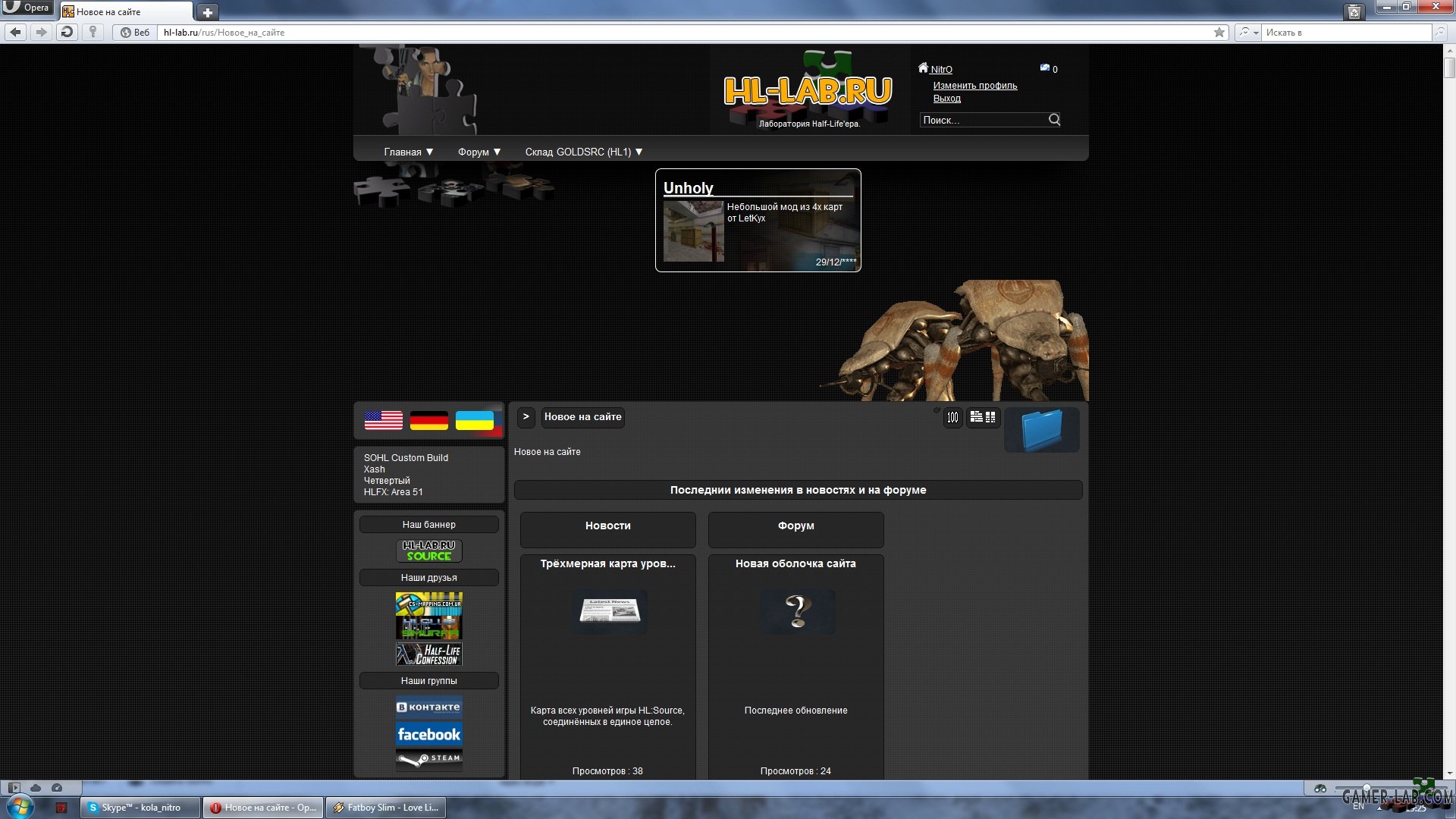Image resolution: width=1456 pixels, height=819 pixels.
Task: Go back to the previous page
Action: [16, 32]
